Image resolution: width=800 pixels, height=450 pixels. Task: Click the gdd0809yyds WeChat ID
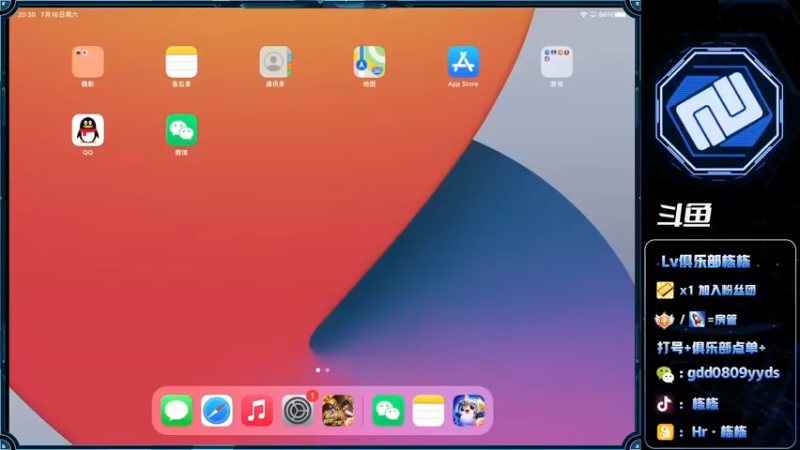pos(733,373)
